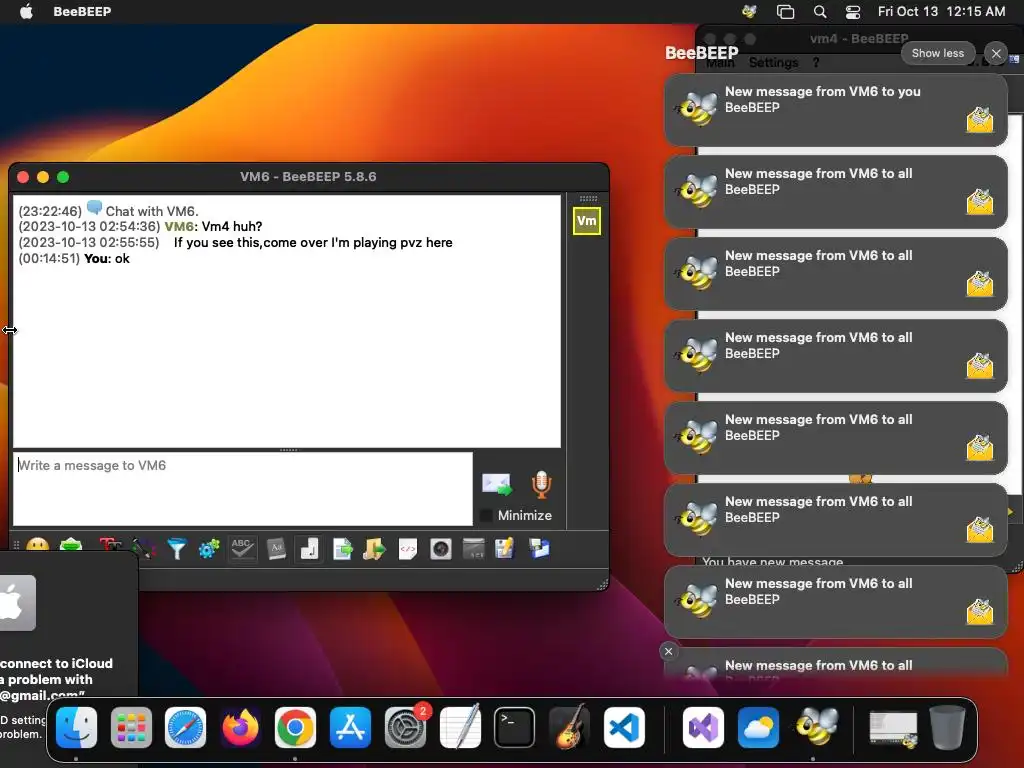The height and width of the screenshot is (768, 1024).
Task: Launch Firefox from the Dock
Action: tap(240, 727)
